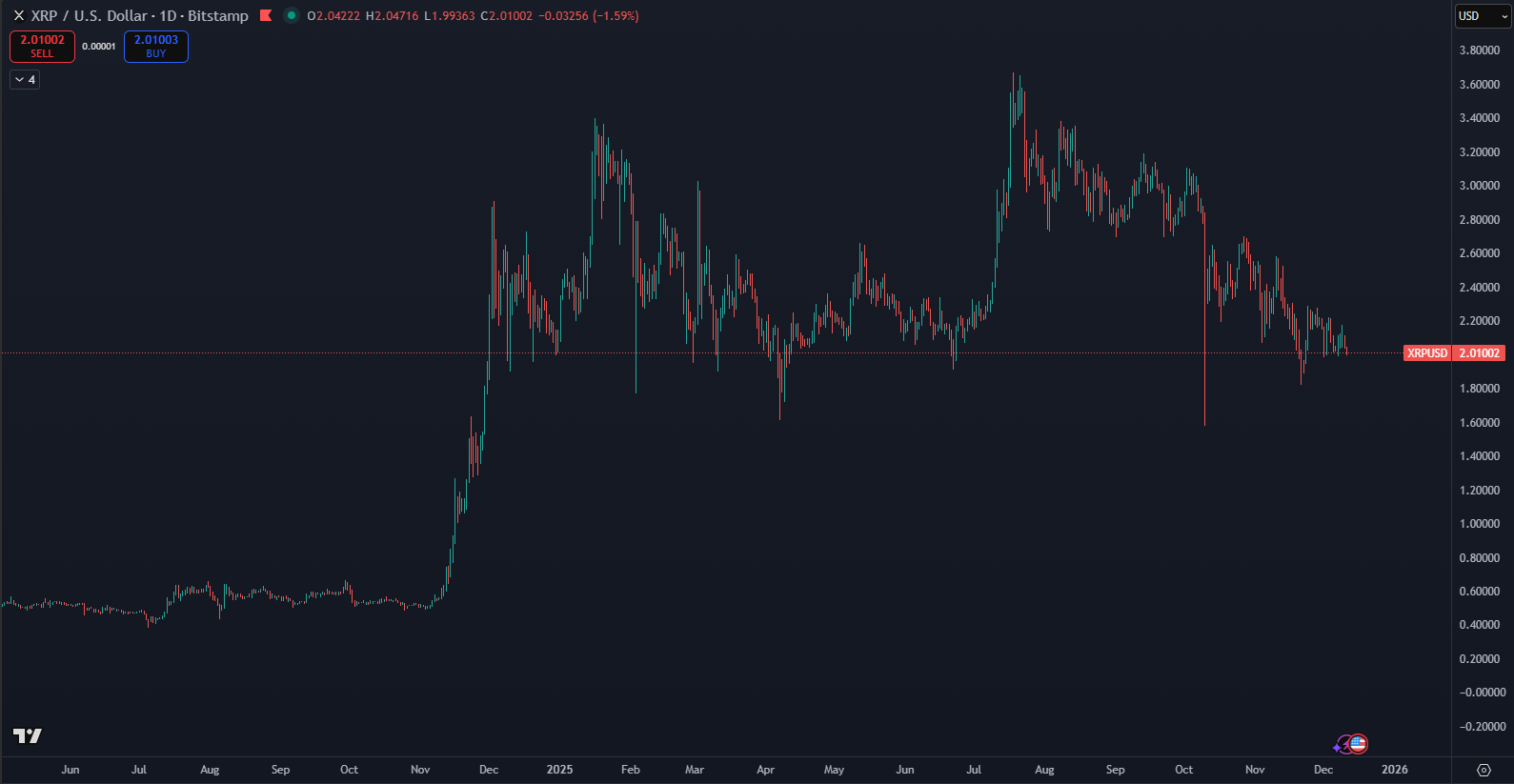Open the US flag economic event icon
The width and height of the screenshot is (1514, 784).
pos(1358,743)
